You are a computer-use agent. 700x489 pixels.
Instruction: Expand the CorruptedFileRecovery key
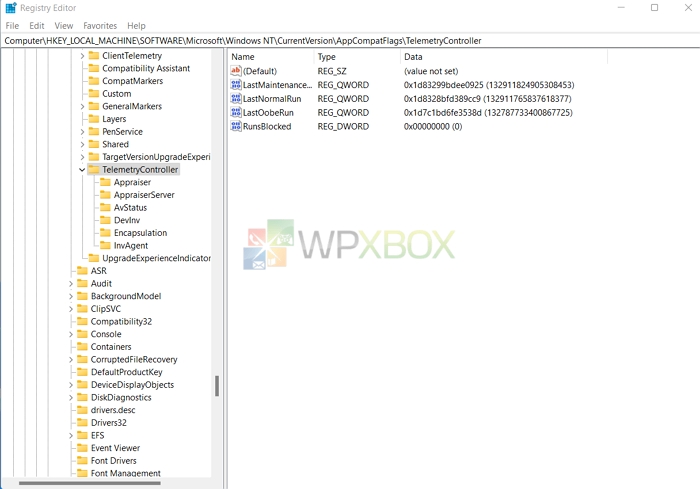tap(71, 359)
